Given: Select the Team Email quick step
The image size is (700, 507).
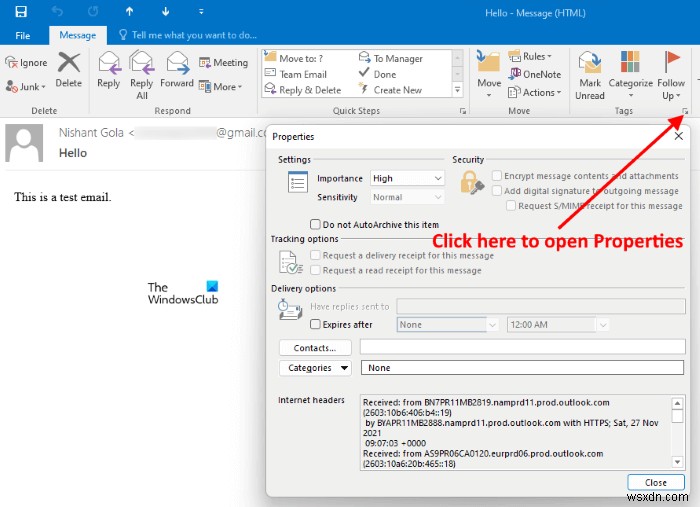Looking at the screenshot, I should tap(296, 74).
